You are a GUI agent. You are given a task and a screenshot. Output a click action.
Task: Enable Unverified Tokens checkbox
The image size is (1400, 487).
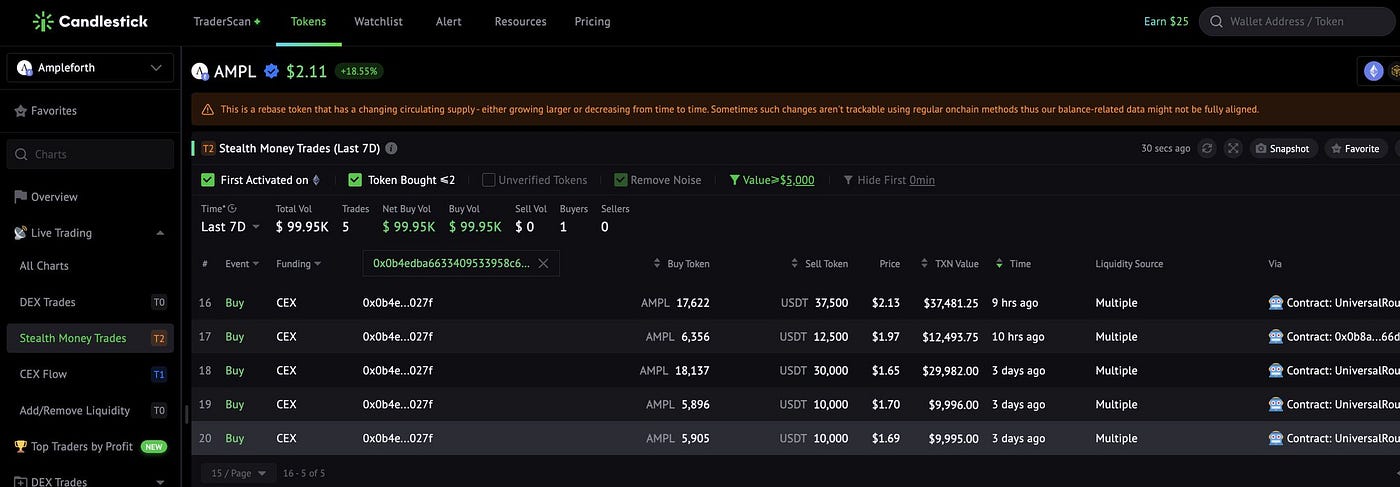click(489, 180)
